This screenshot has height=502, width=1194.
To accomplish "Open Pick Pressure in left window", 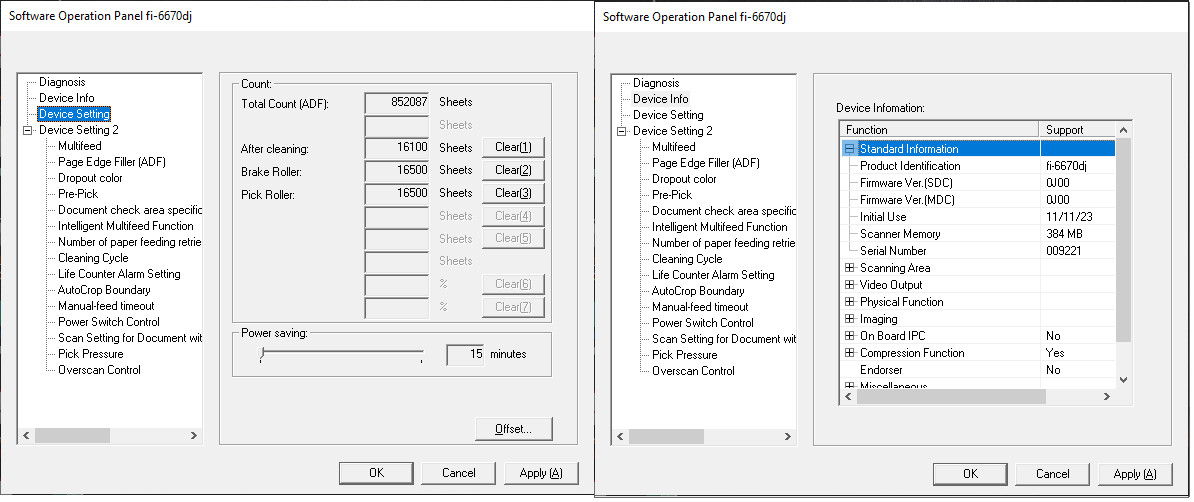I will (x=91, y=354).
